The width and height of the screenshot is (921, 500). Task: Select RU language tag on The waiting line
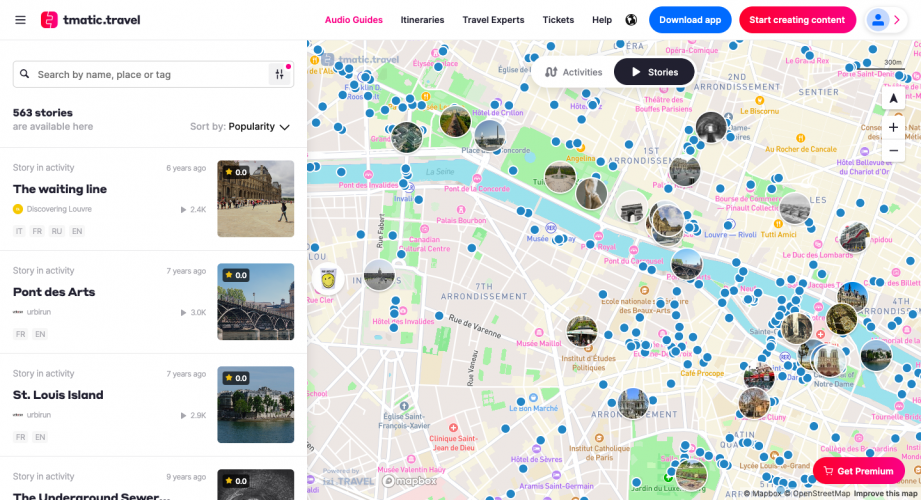pos(56,231)
